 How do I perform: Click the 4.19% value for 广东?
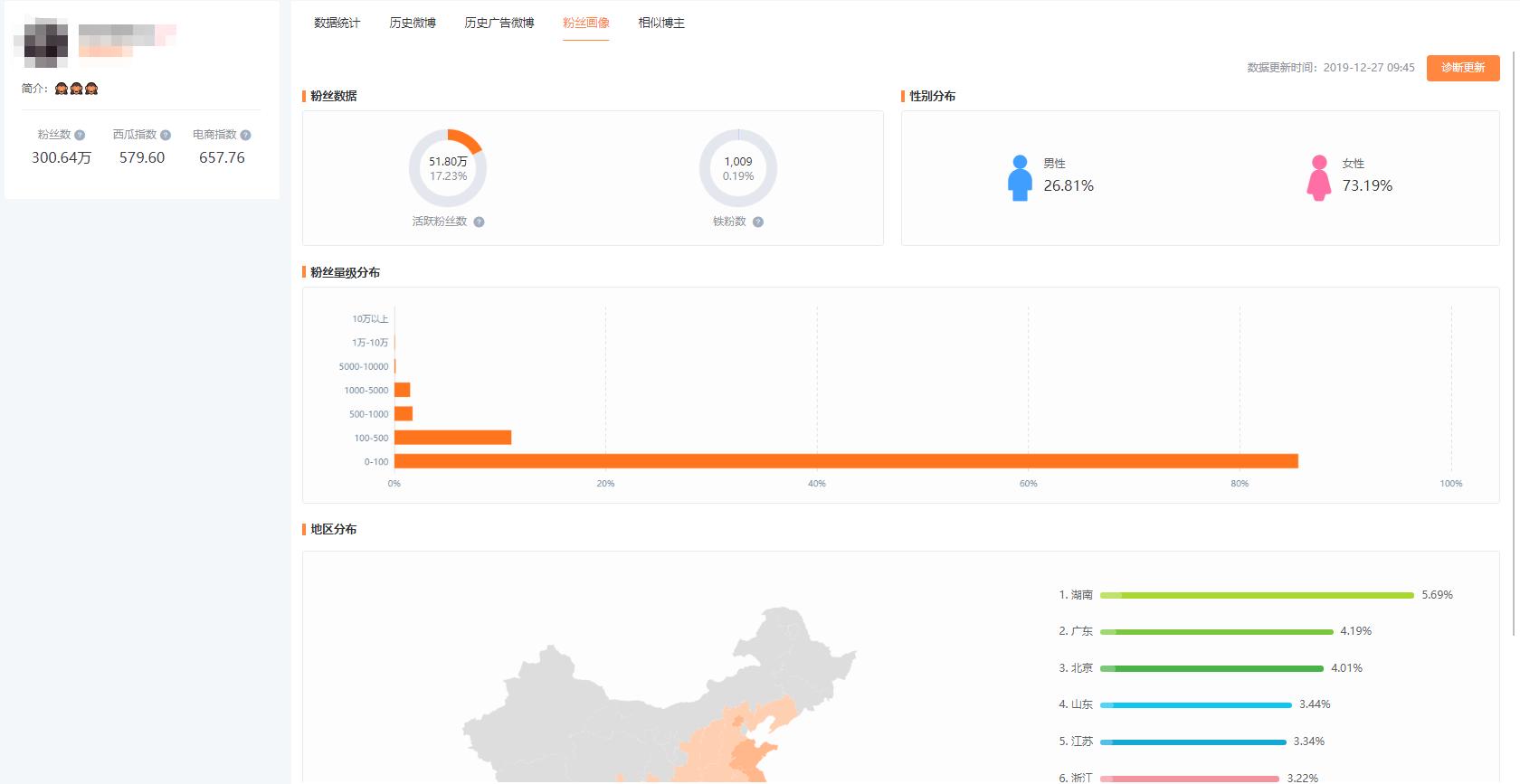click(1356, 631)
